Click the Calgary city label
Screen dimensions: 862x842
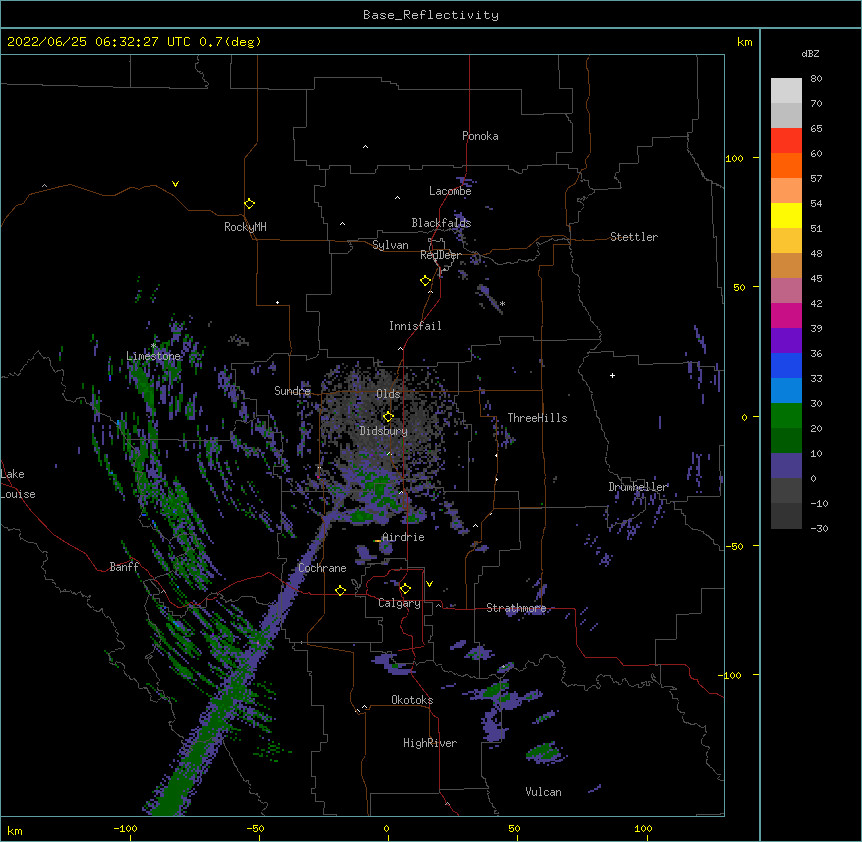(399, 603)
